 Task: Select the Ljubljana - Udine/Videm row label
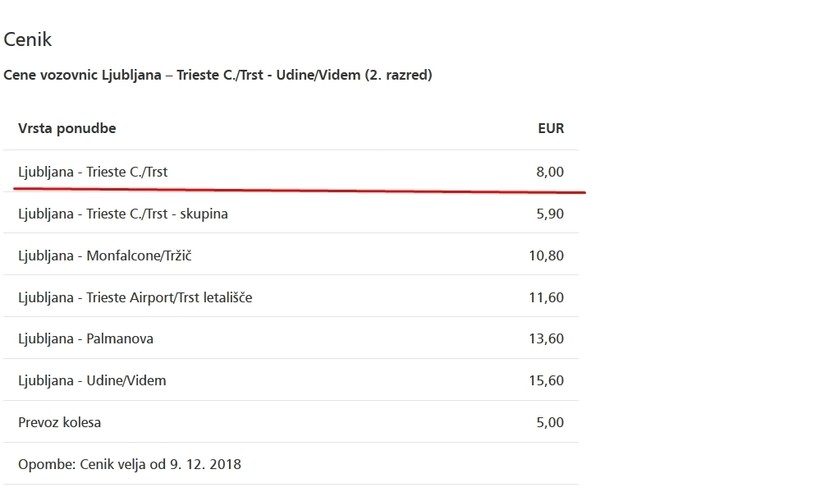pos(92,381)
